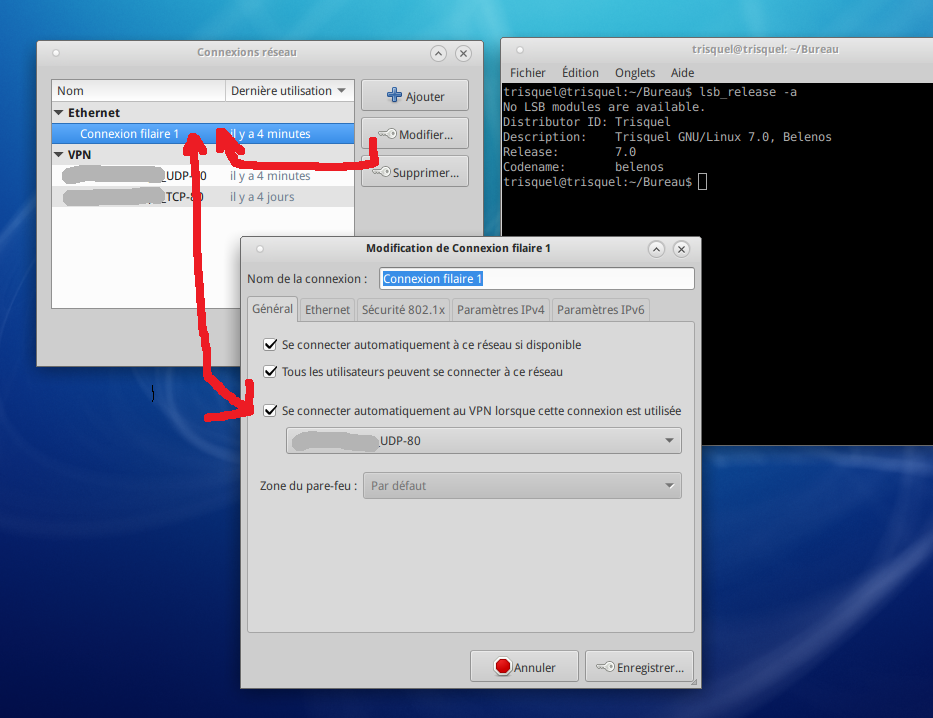933x718 pixels.
Task: Open window menu dot of Connexions réseau
Action: pyautogui.click(x=56, y=53)
